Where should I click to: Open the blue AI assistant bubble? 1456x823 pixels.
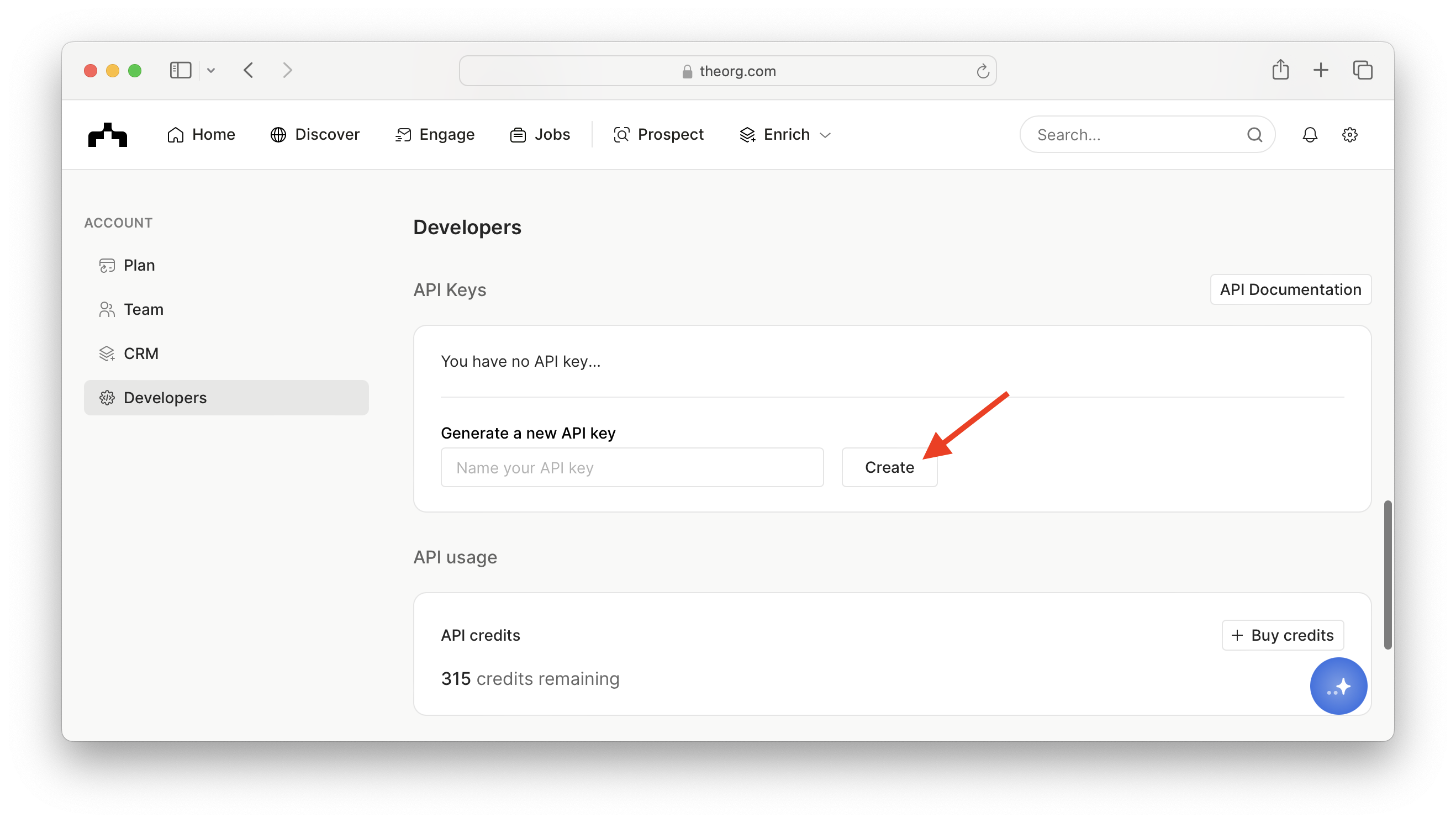point(1338,686)
